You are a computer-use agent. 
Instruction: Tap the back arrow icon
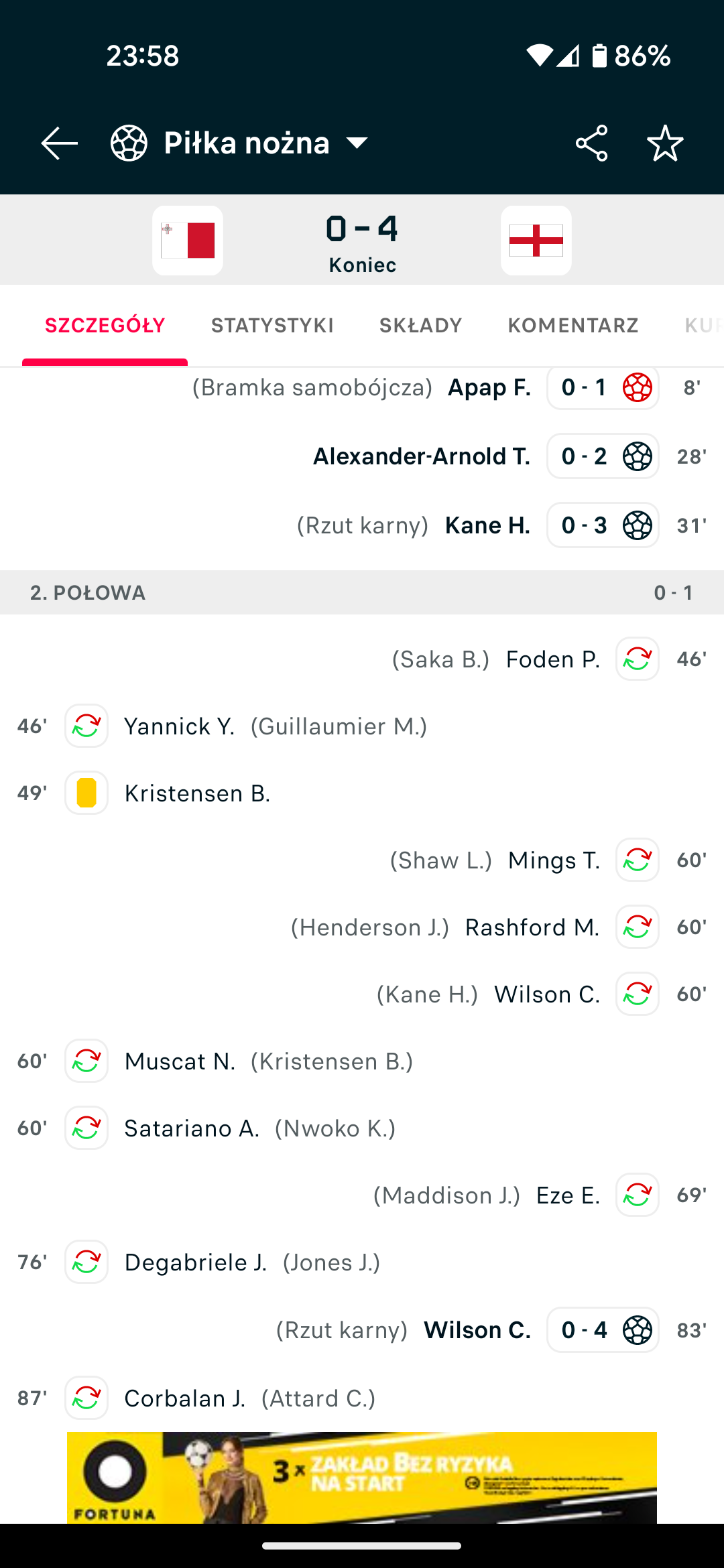[x=59, y=143]
